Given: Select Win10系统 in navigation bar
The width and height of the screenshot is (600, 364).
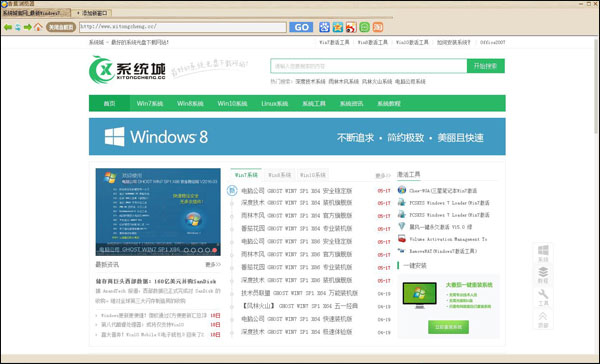Looking at the screenshot, I should coord(232,103).
